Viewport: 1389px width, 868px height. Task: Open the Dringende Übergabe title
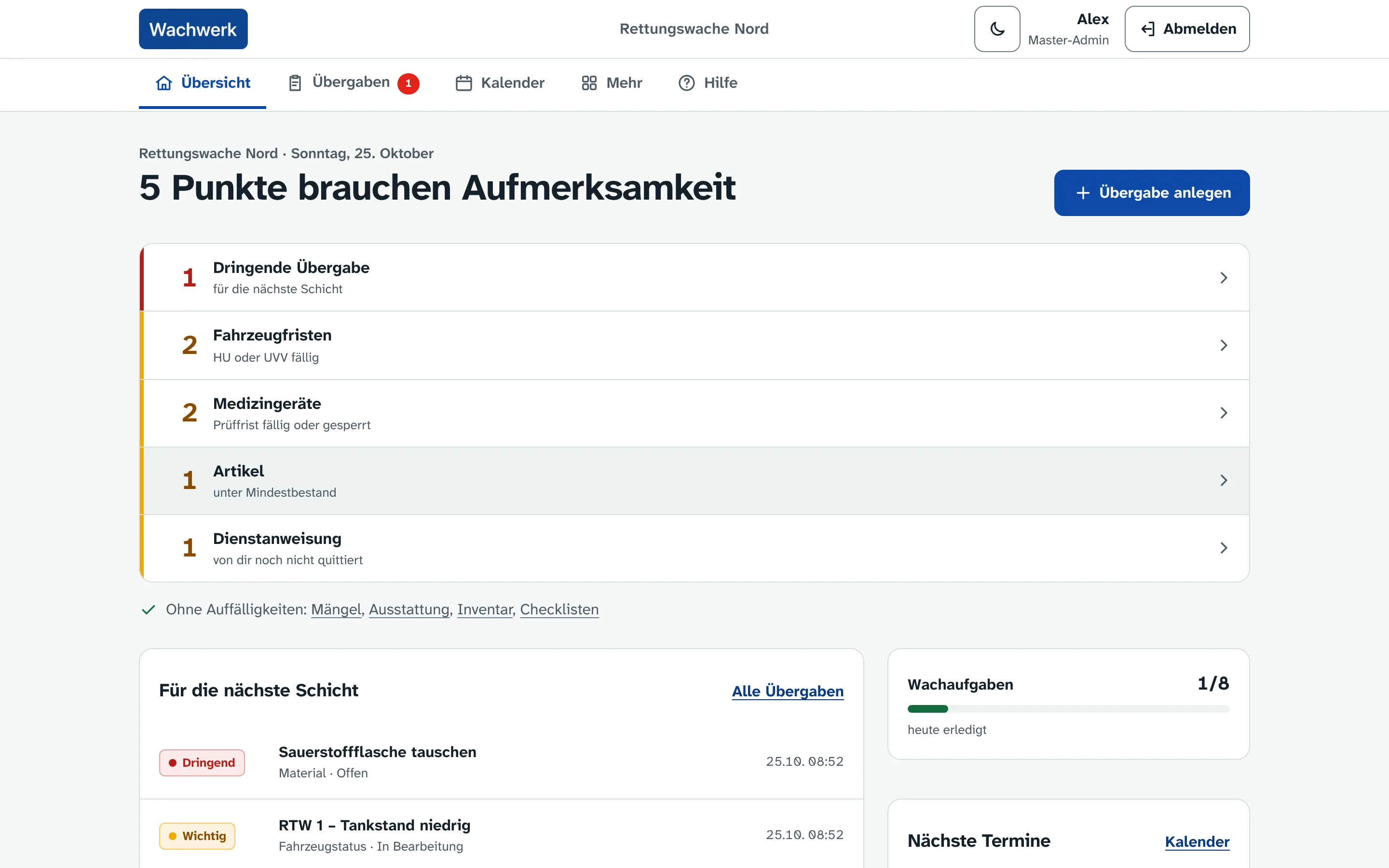point(291,268)
